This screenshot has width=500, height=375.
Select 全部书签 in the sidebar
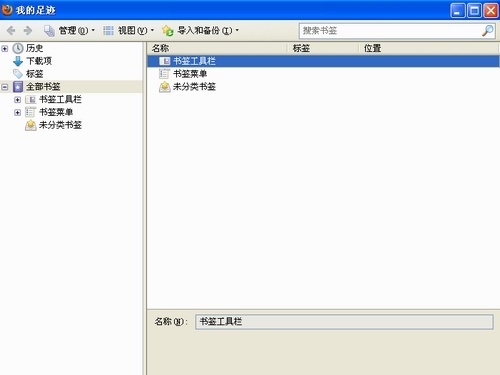pyautogui.click(x=43, y=87)
